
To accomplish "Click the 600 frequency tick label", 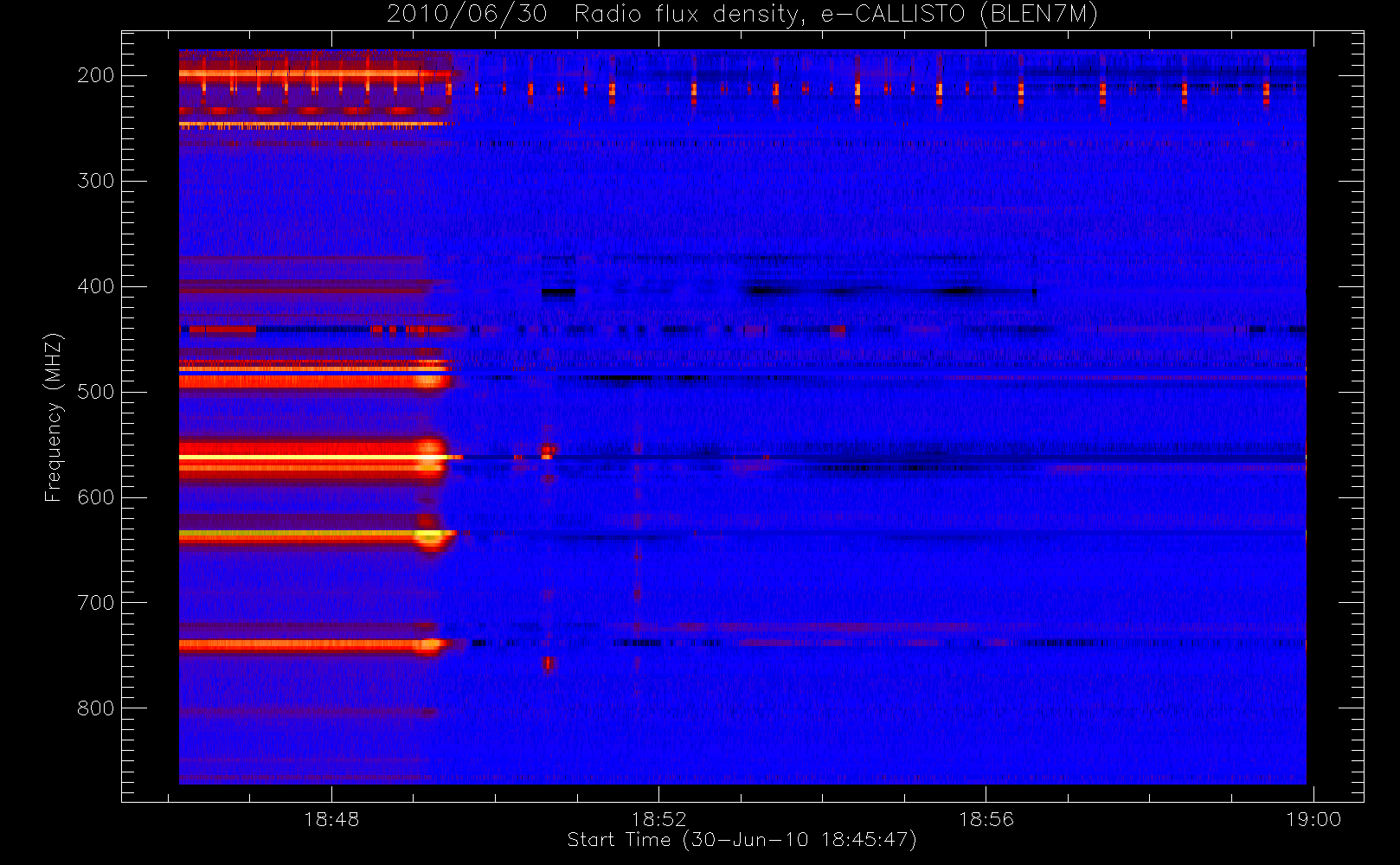I will pyautogui.click(x=95, y=497).
